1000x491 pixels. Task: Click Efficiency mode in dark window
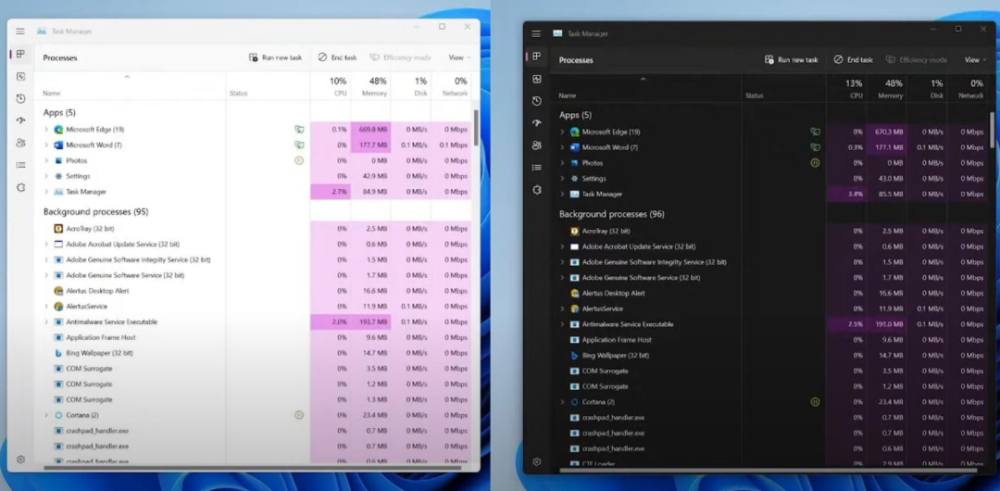(916, 60)
